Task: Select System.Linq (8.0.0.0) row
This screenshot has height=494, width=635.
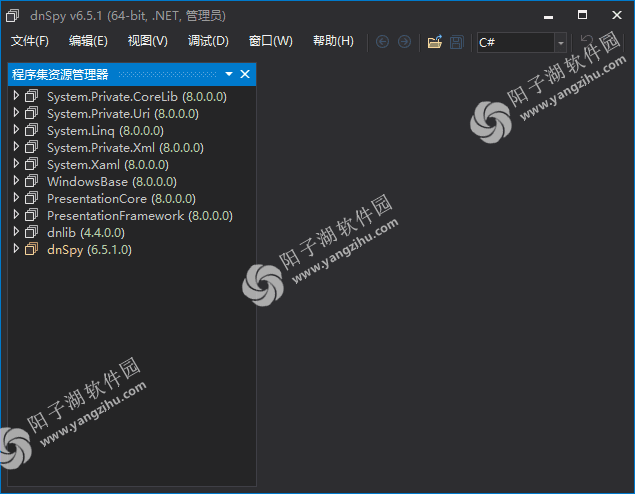Action: click(132, 130)
